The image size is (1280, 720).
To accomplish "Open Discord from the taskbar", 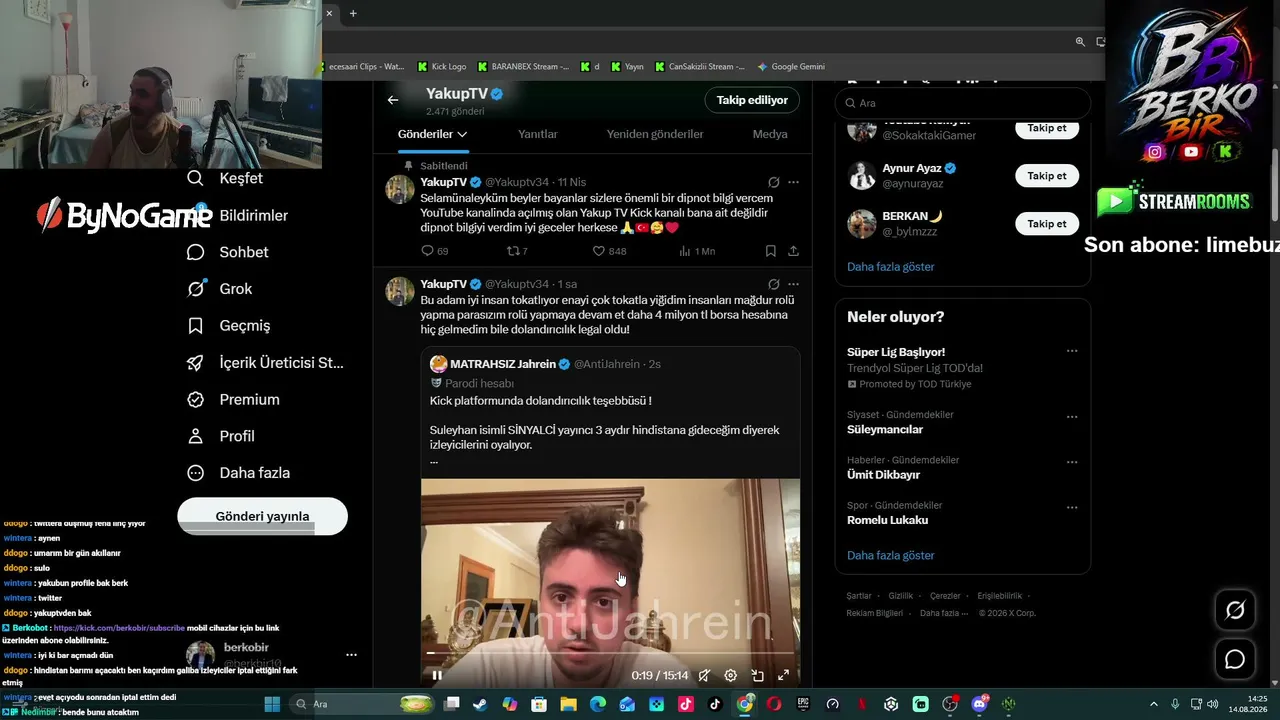I will 979,704.
